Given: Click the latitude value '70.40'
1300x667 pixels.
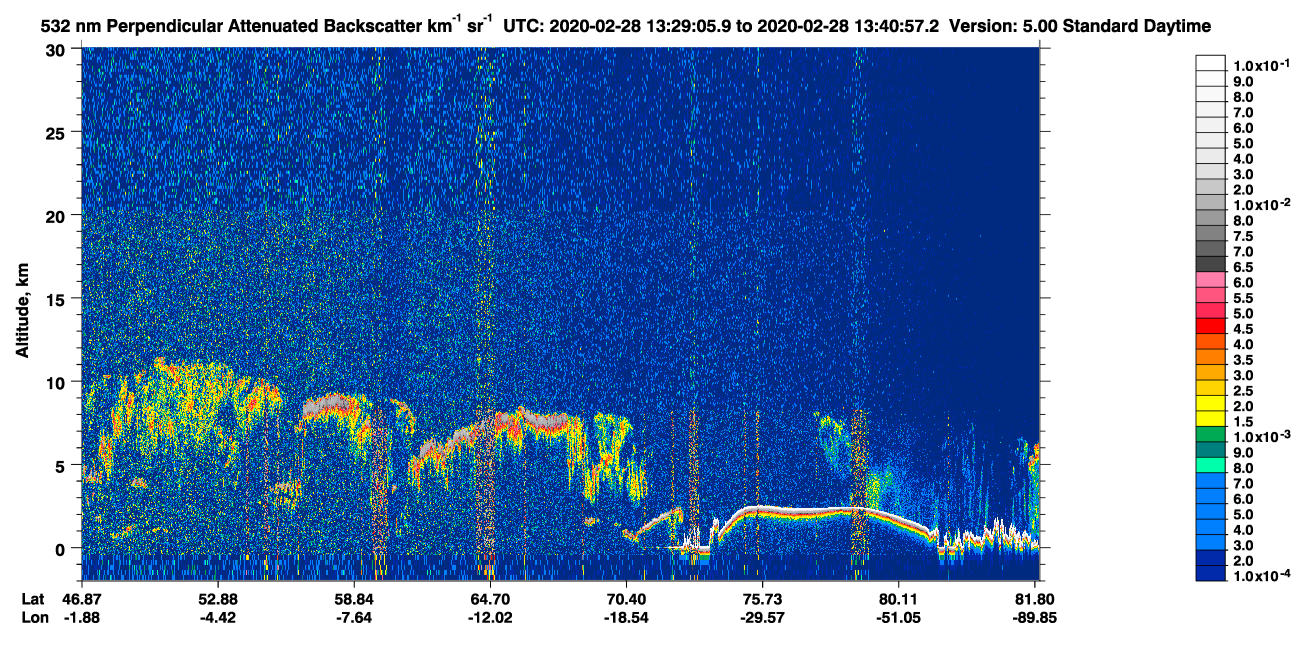Looking at the screenshot, I should (626, 598).
